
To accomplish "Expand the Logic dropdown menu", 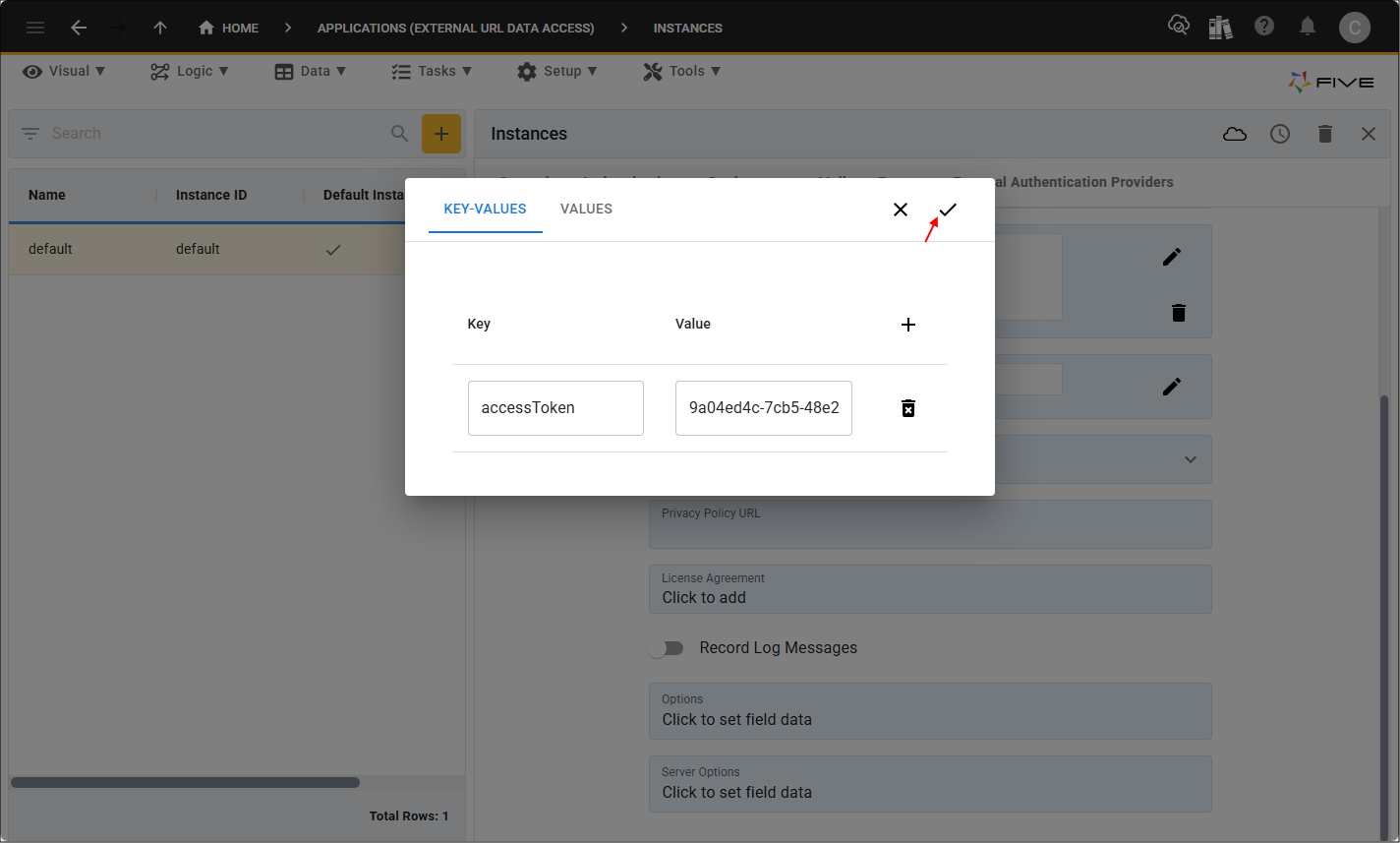I will tap(189, 71).
